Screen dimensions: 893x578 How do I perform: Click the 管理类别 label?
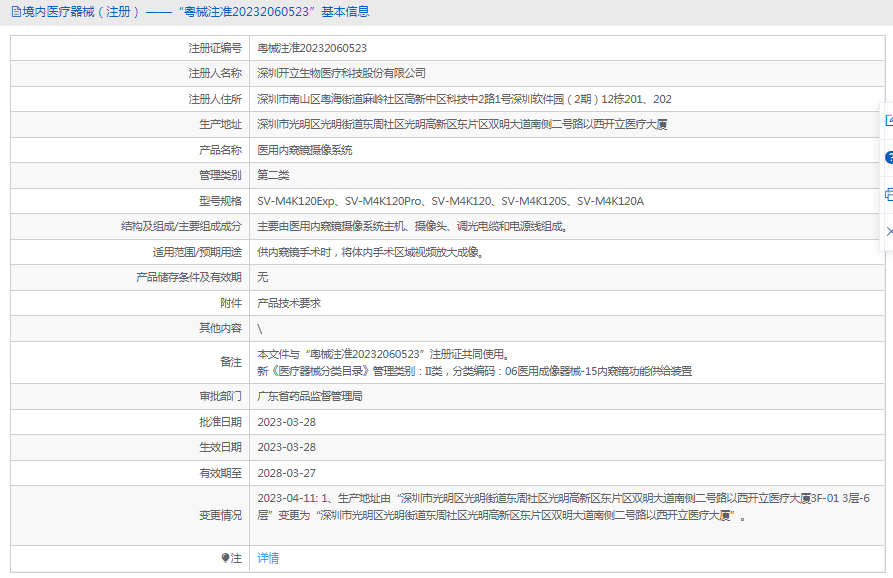220,175
